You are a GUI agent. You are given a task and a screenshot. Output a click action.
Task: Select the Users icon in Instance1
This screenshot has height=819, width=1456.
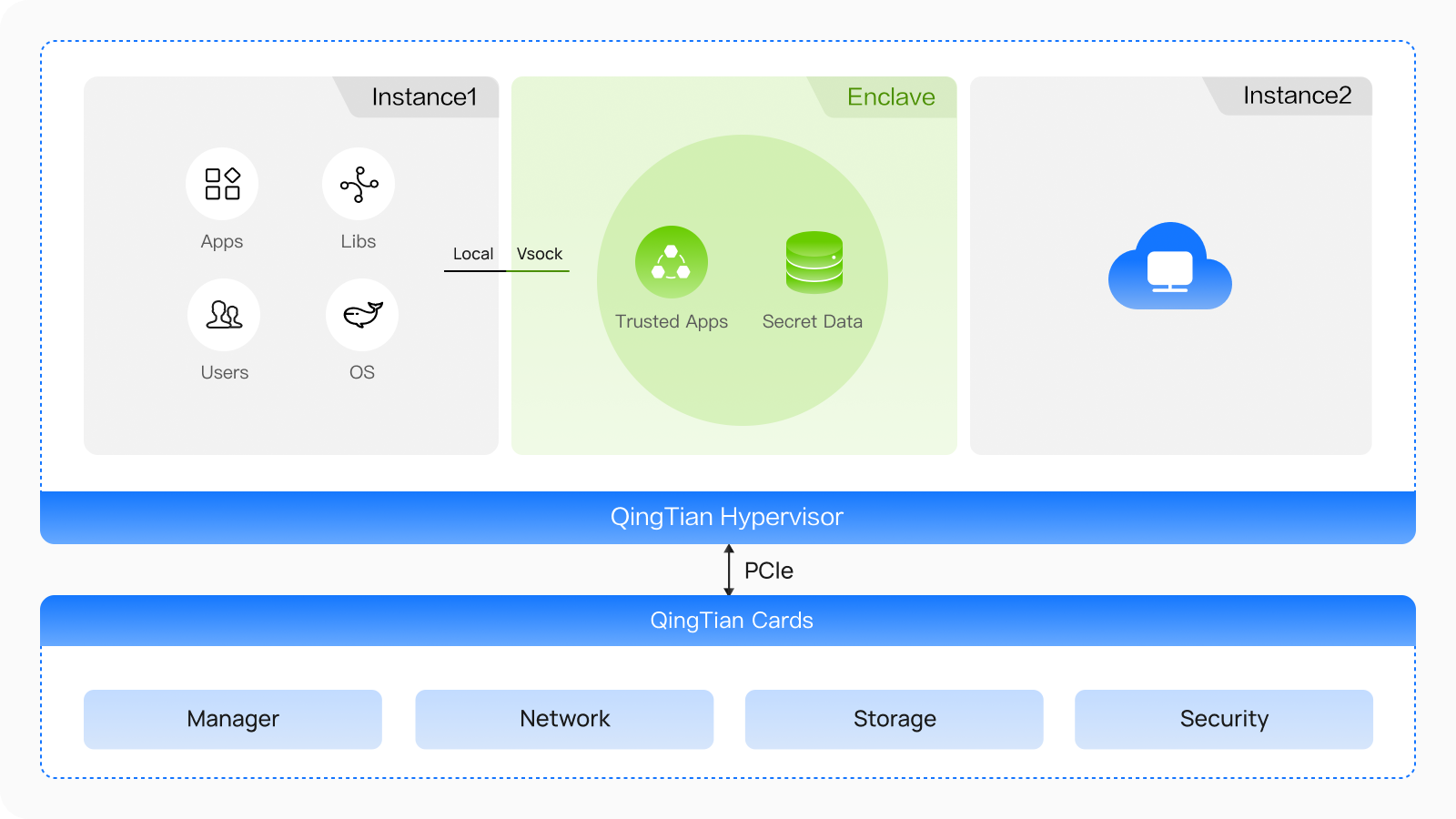tap(224, 315)
